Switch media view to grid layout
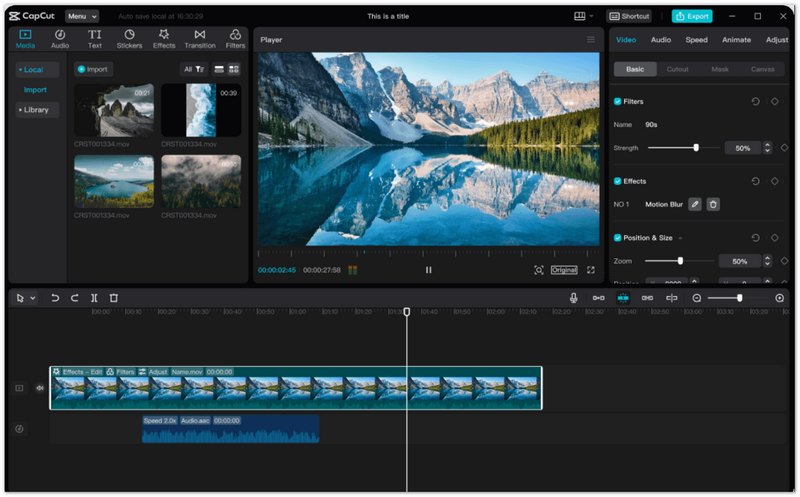Image resolution: width=800 pixels, height=497 pixels. (x=234, y=69)
